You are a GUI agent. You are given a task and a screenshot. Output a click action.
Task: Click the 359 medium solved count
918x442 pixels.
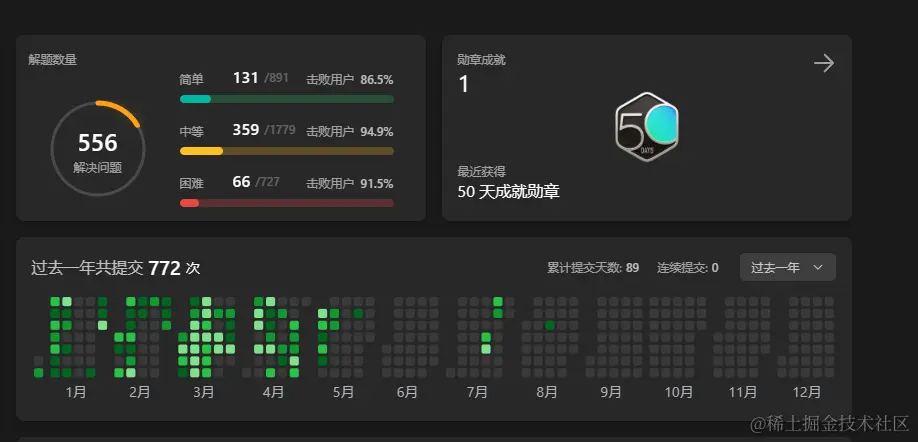tap(245, 130)
